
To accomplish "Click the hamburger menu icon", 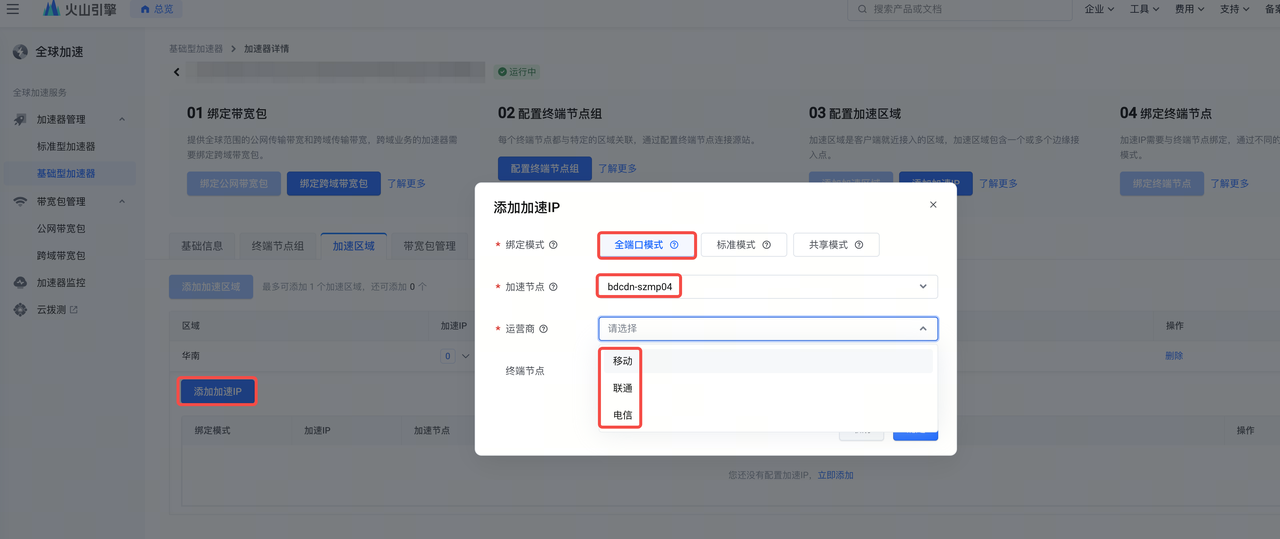I will tap(13, 9).
